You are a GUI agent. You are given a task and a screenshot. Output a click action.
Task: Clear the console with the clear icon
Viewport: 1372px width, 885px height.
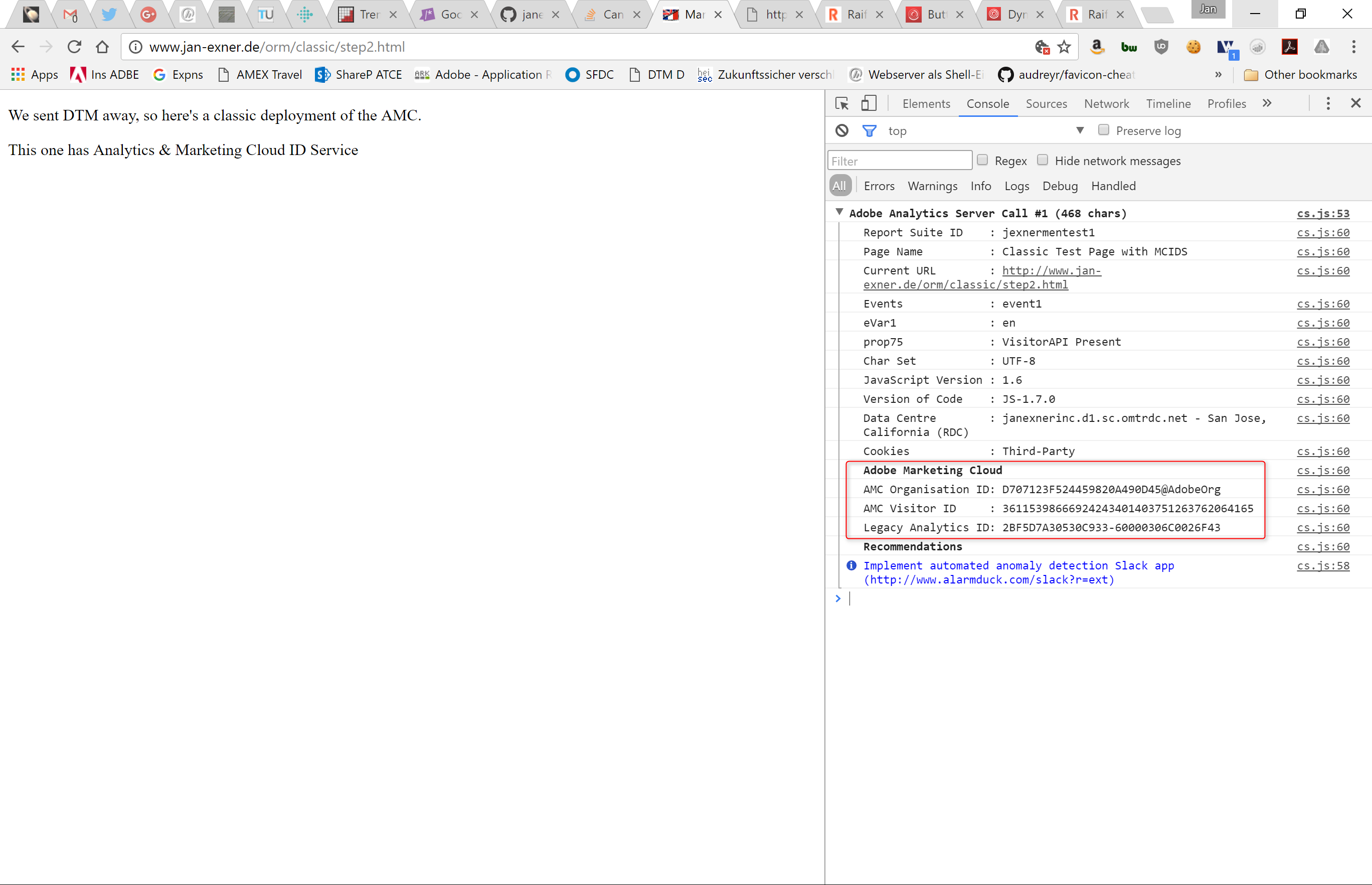tap(842, 130)
